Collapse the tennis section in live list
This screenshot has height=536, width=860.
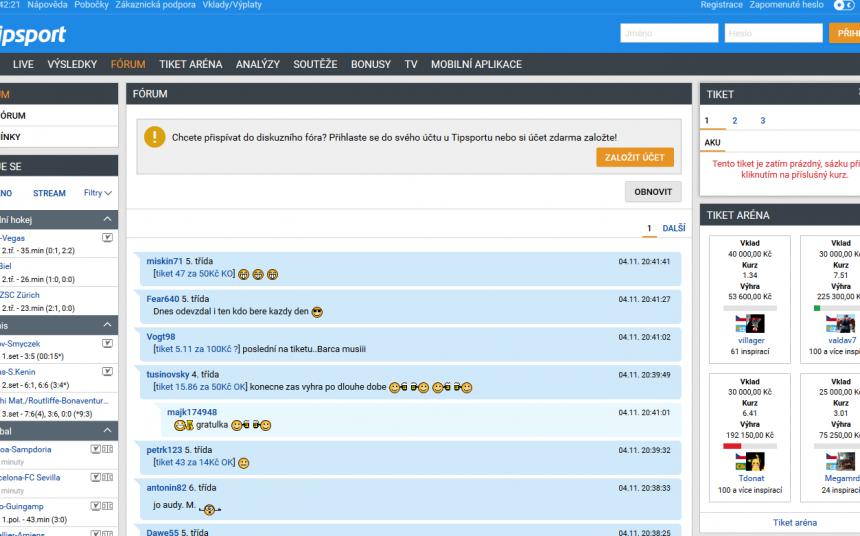(108, 325)
